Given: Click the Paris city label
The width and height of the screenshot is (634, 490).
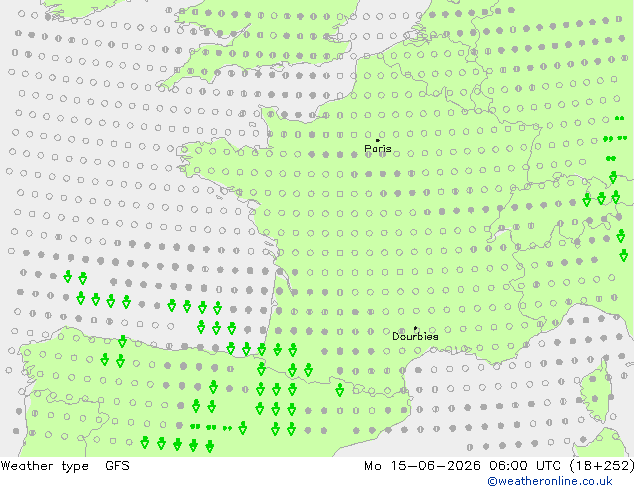Looking at the screenshot, I should coord(378,149).
